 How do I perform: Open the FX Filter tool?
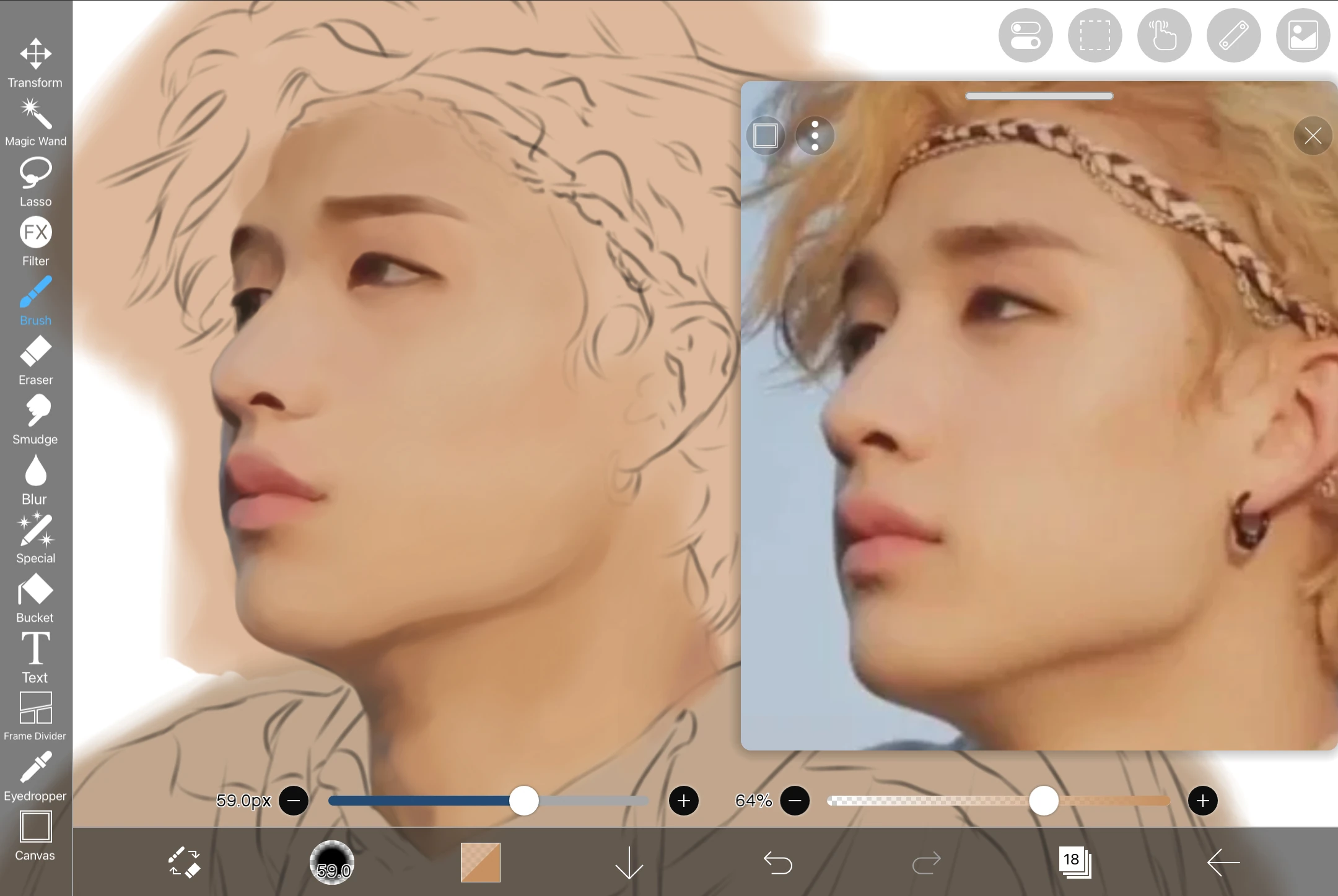(35, 238)
